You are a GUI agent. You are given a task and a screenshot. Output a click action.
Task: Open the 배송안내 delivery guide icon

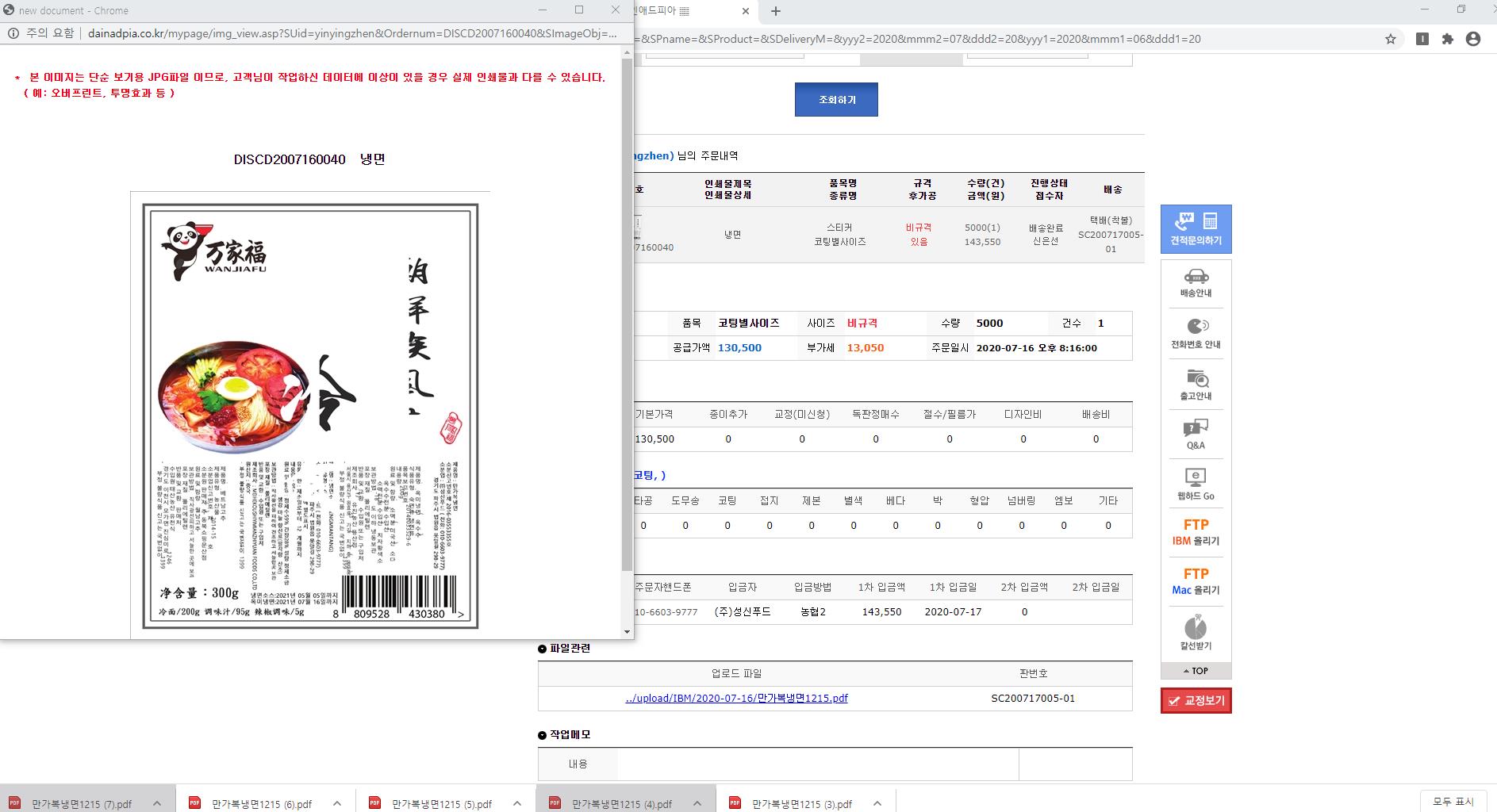coord(1196,282)
